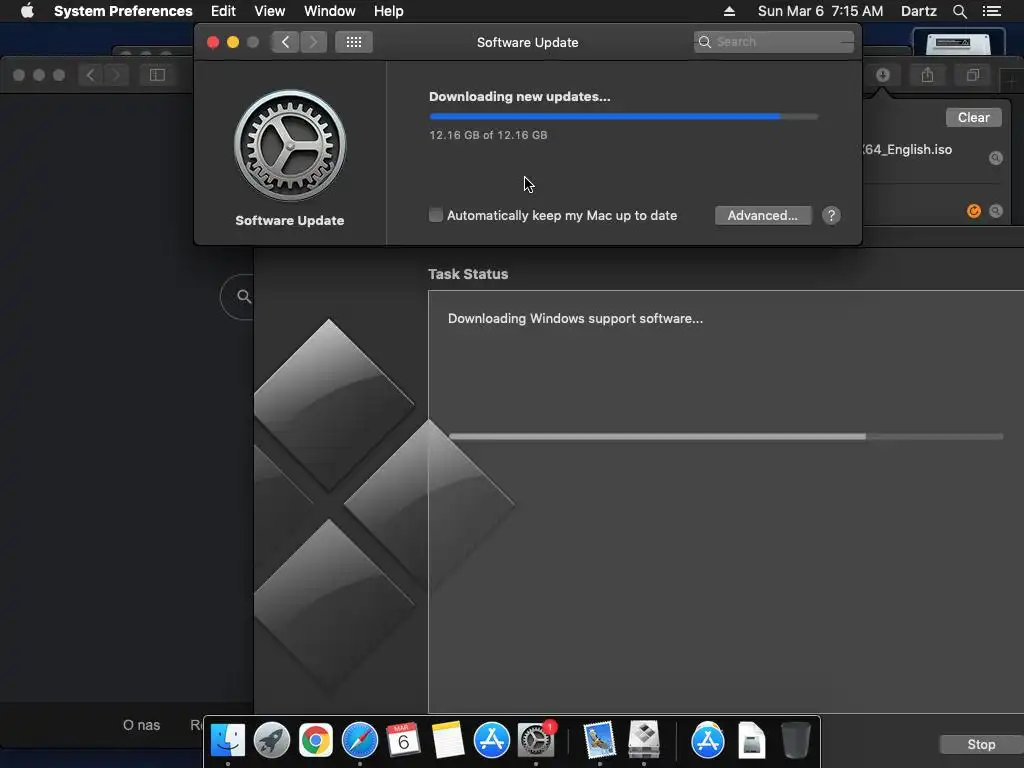
Task: Reveal second download with magnifier icon
Action: pos(995,211)
